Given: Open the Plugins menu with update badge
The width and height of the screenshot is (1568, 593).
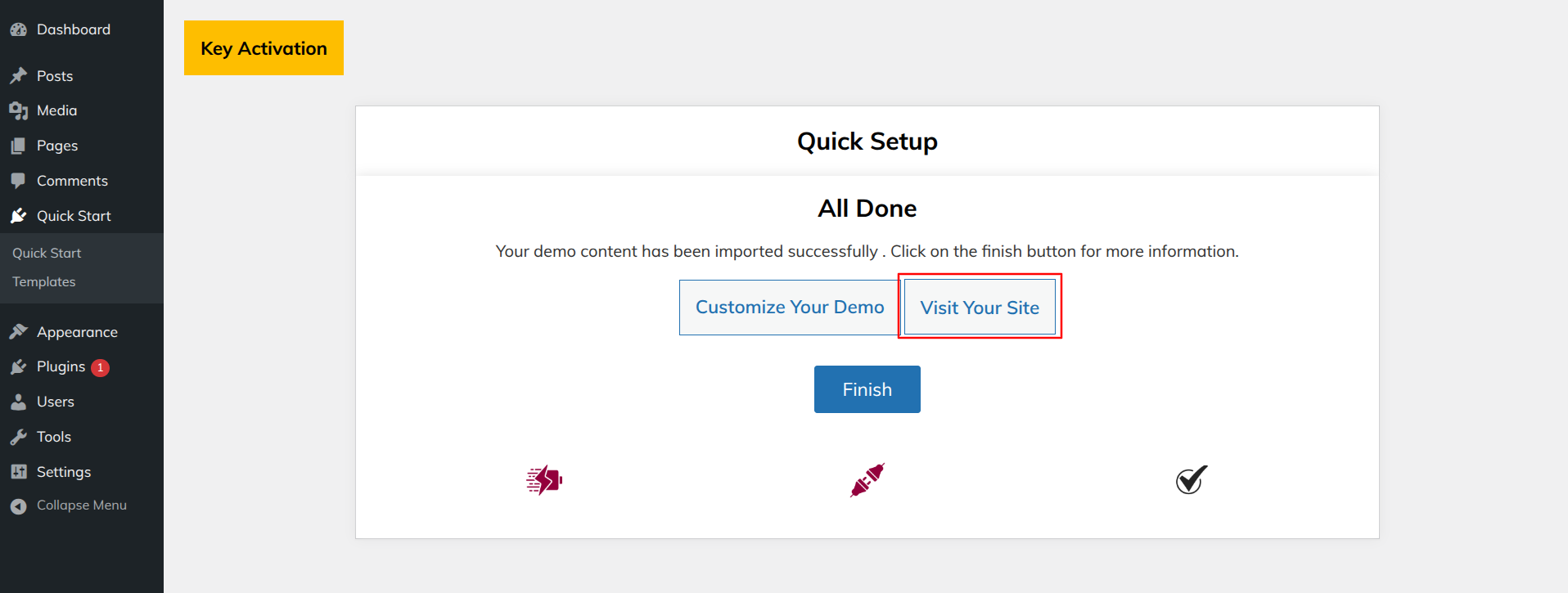Looking at the screenshot, I should [61, 367].
